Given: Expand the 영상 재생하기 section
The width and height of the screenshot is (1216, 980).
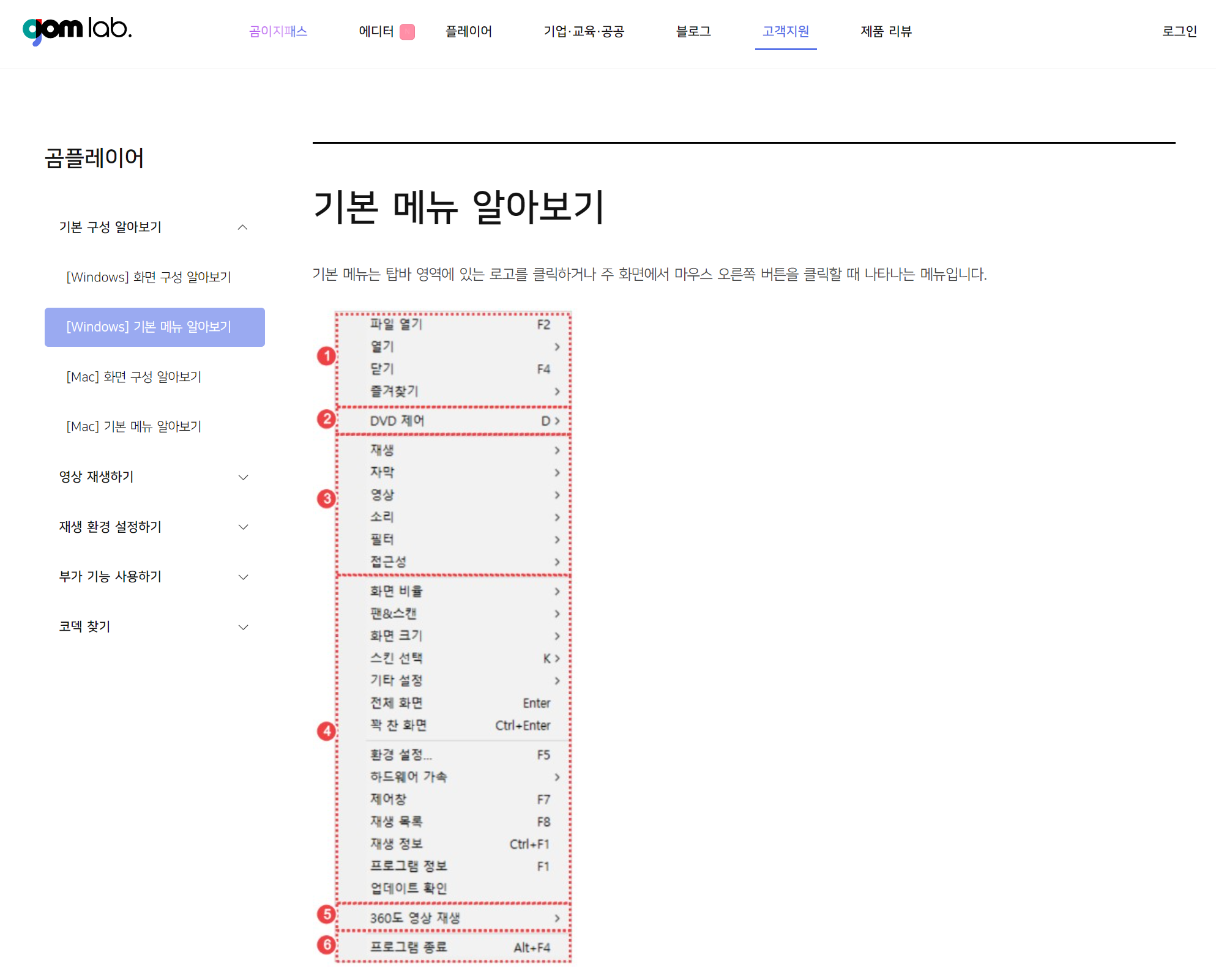Looking at the screenshot, I should coord(243,477).
